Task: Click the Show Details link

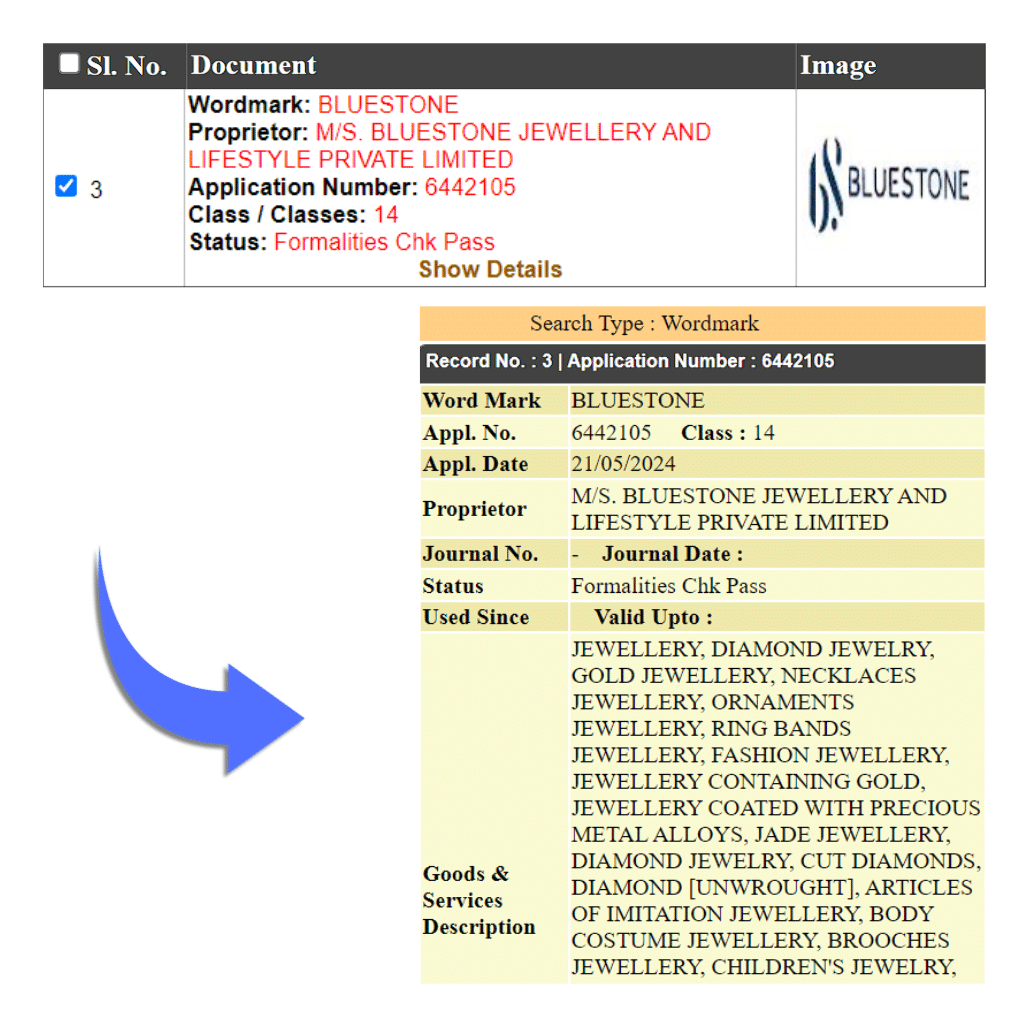Action: coord(490,269)
